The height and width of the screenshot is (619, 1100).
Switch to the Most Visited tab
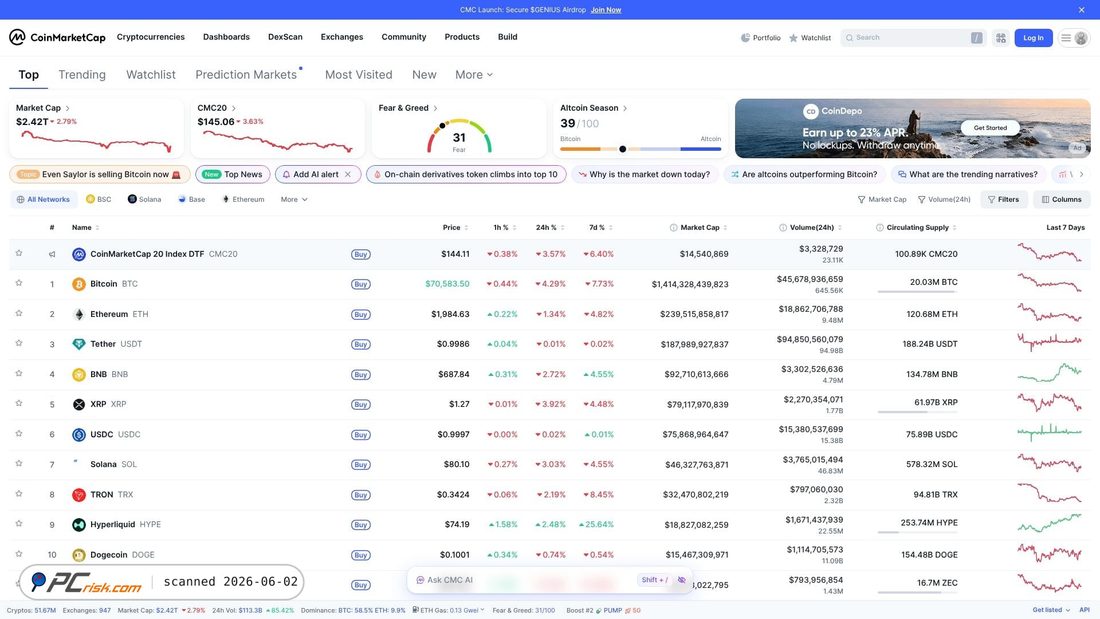358,74
